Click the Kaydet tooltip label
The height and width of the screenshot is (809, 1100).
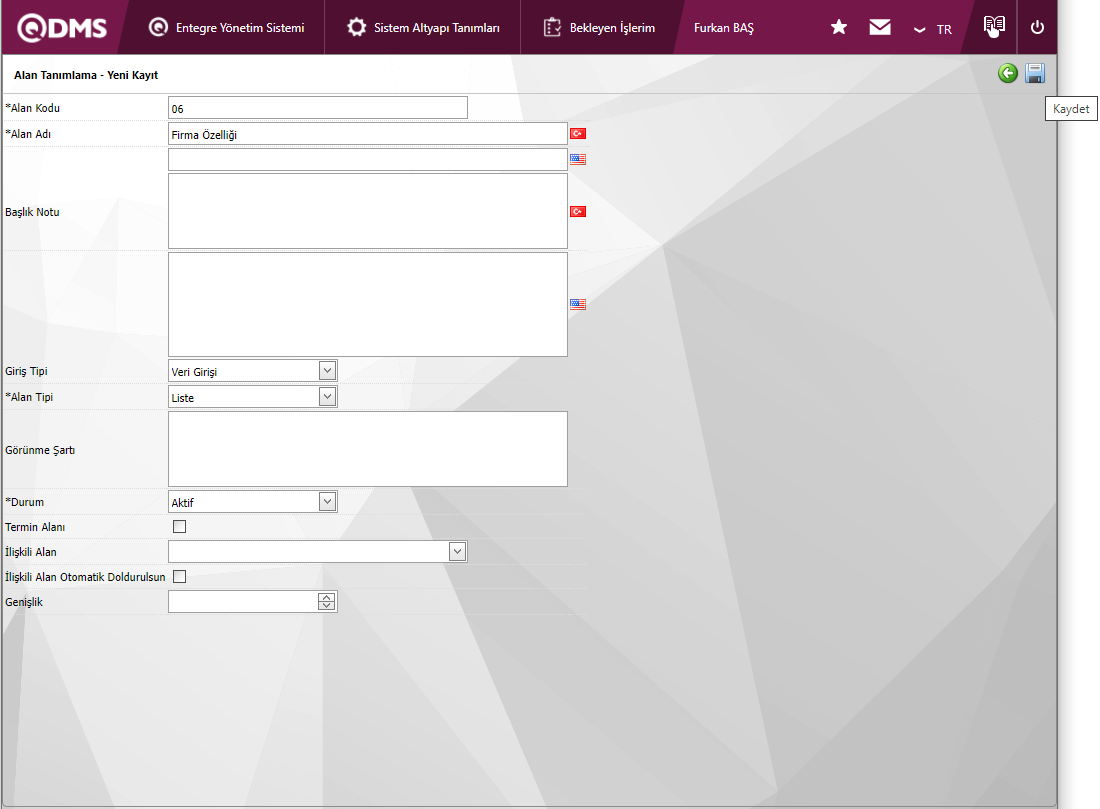click(1071, 109)
